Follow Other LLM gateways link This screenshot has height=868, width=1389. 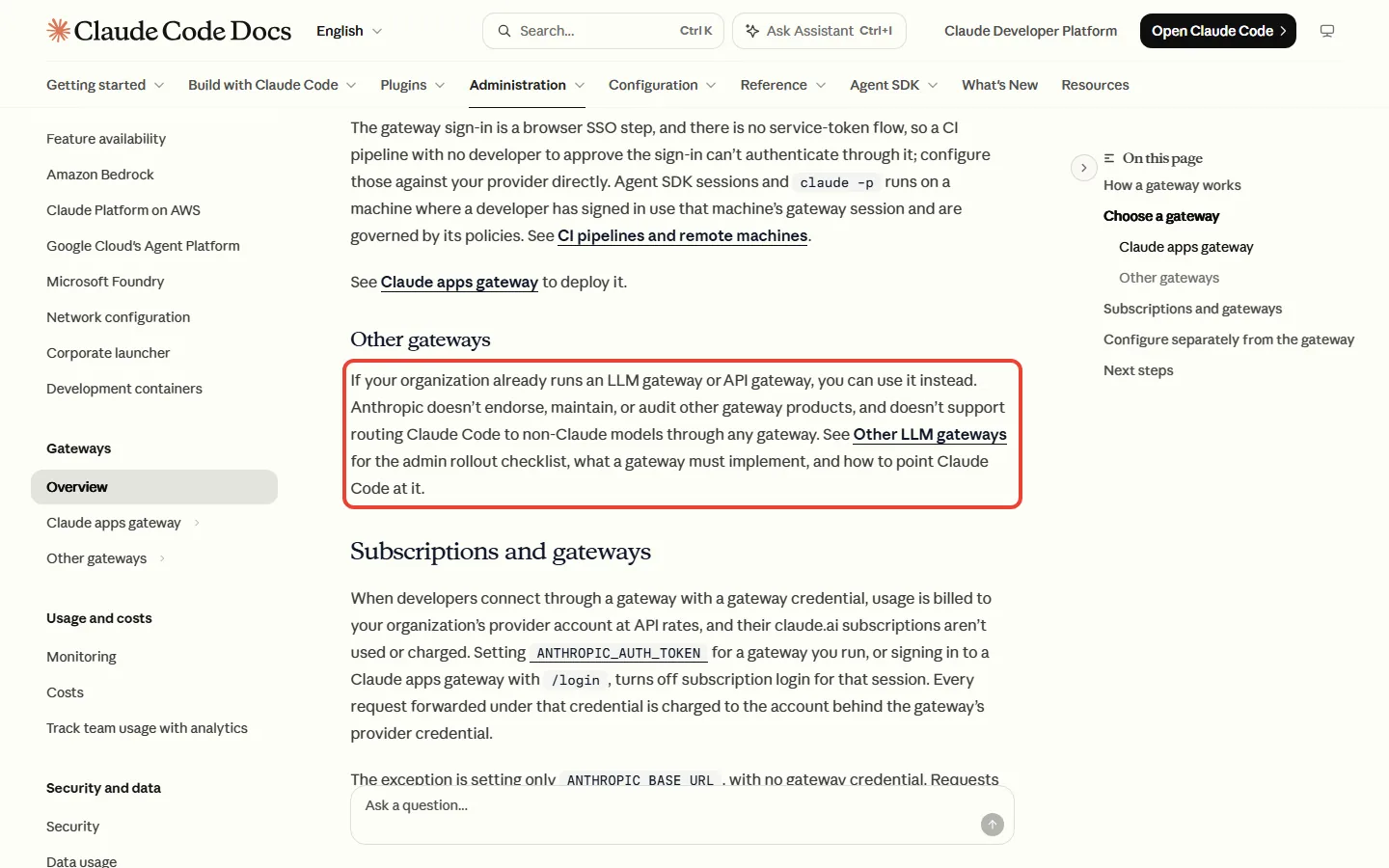930,434
